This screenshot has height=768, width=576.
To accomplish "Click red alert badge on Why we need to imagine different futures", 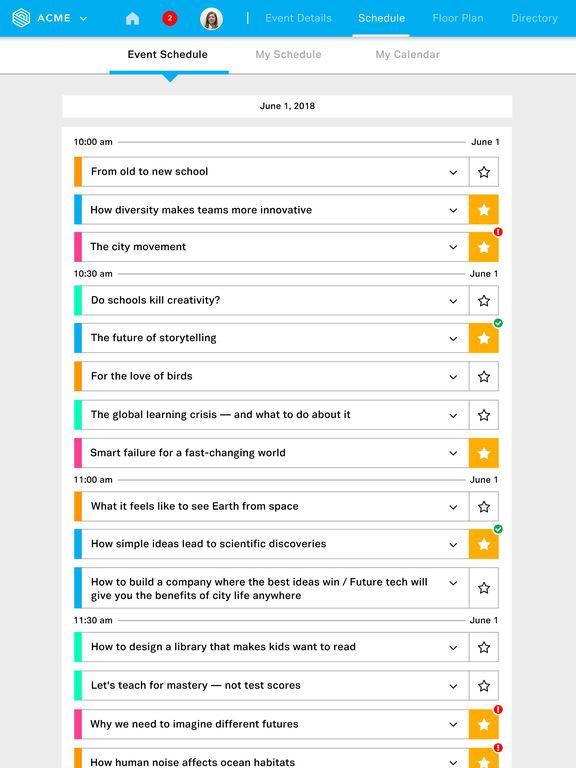I will 498,709.
